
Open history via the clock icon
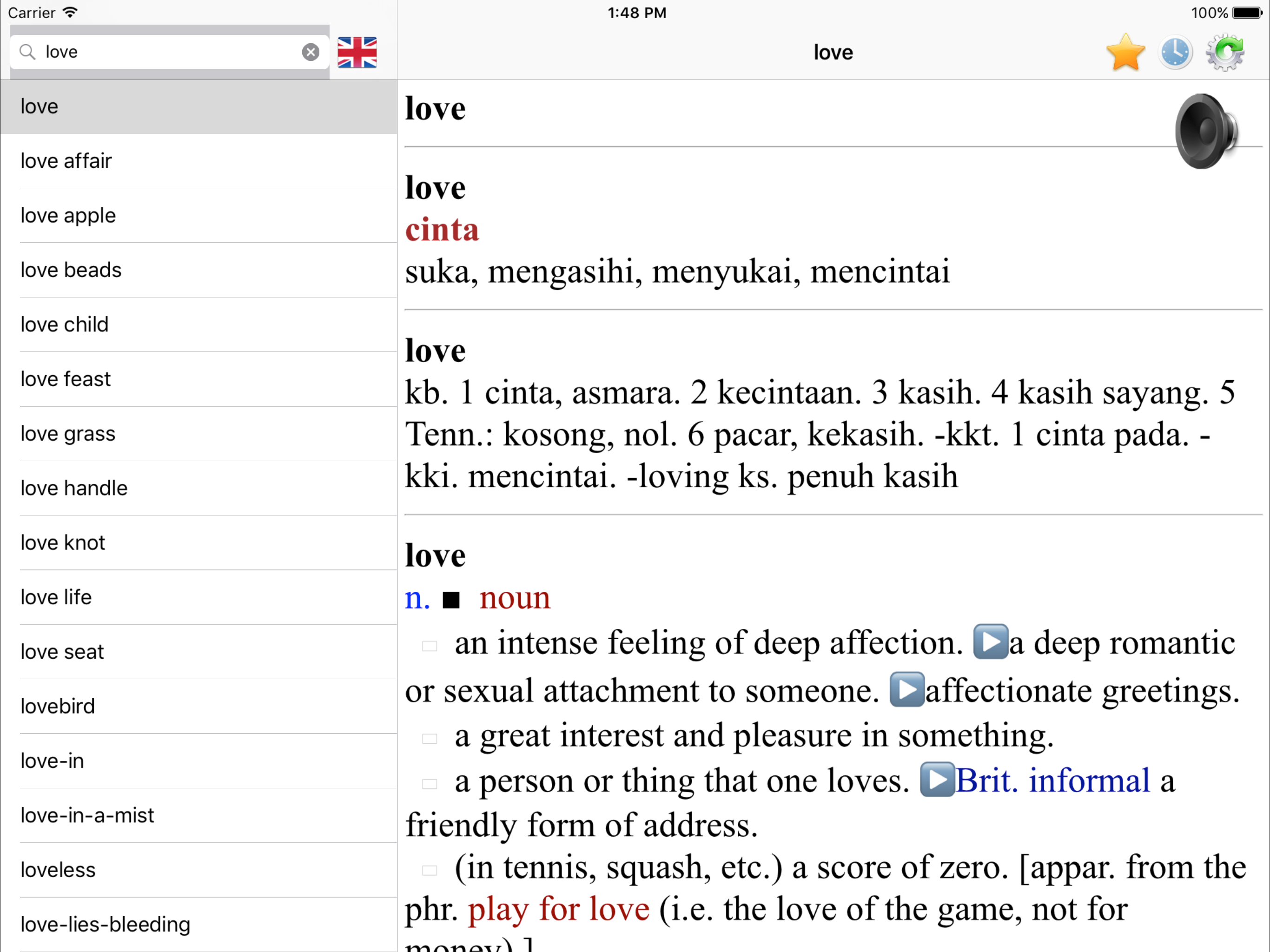pyautogui.click(x=1175, y=53)
